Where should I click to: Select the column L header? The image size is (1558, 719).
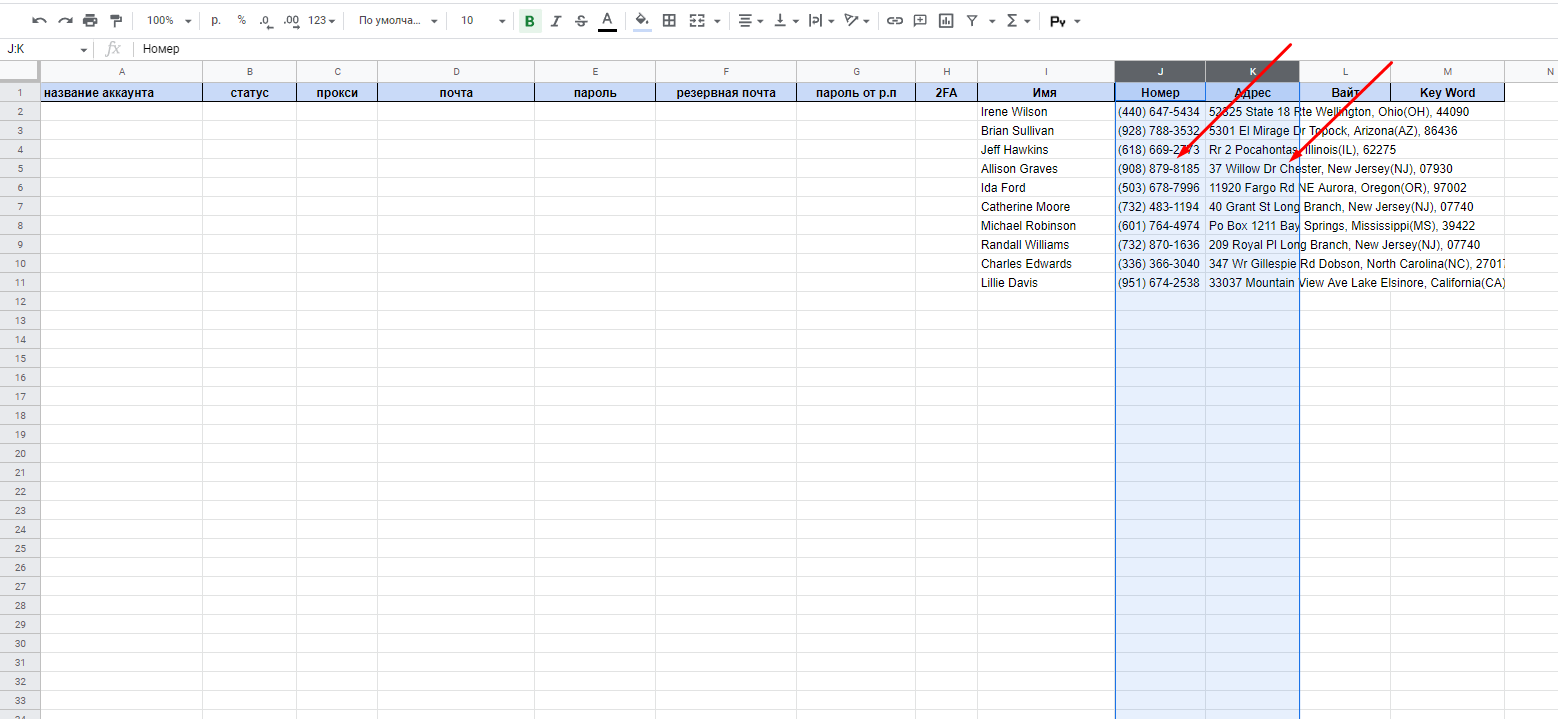click(1345, 72)
